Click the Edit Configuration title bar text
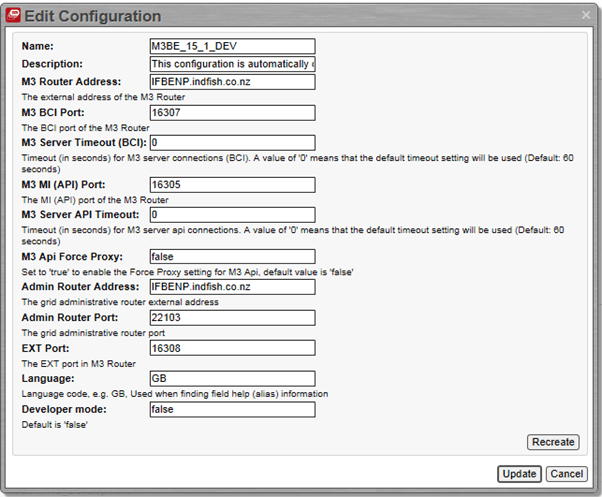Screen dimensions: 602x497 point(98,16)
